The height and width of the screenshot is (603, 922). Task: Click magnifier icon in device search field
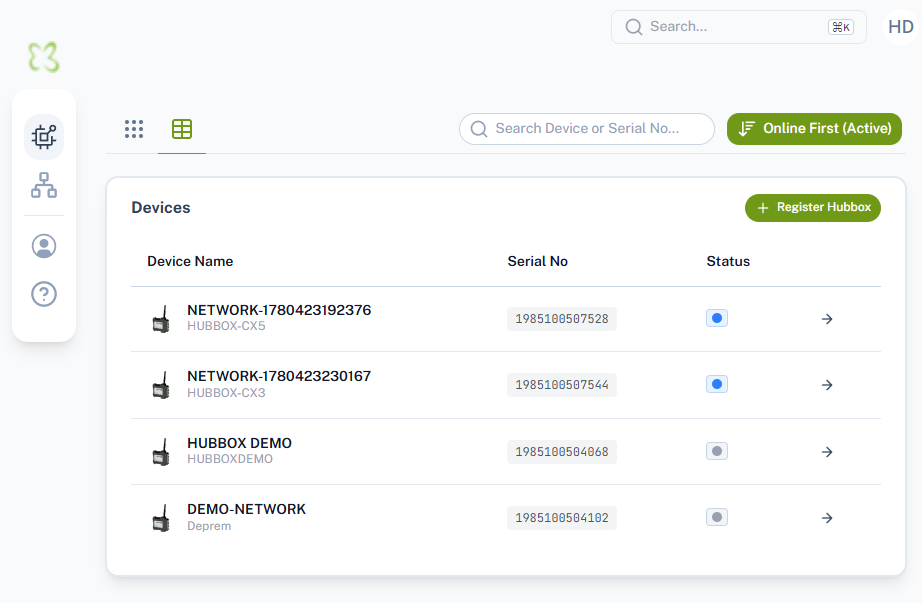479,129
